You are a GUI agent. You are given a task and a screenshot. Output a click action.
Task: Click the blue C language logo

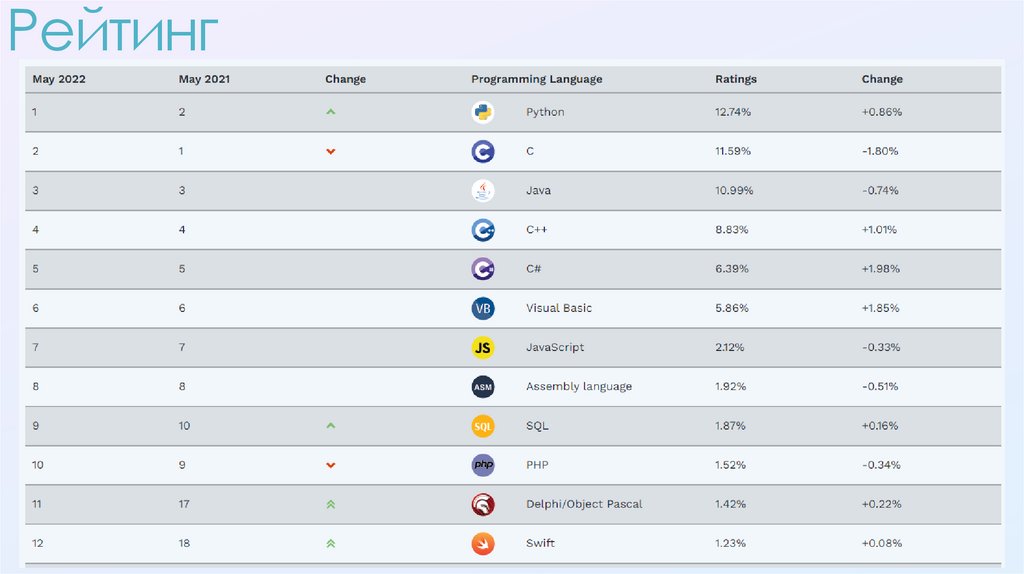pyautogui.click(x=483, y=151)
